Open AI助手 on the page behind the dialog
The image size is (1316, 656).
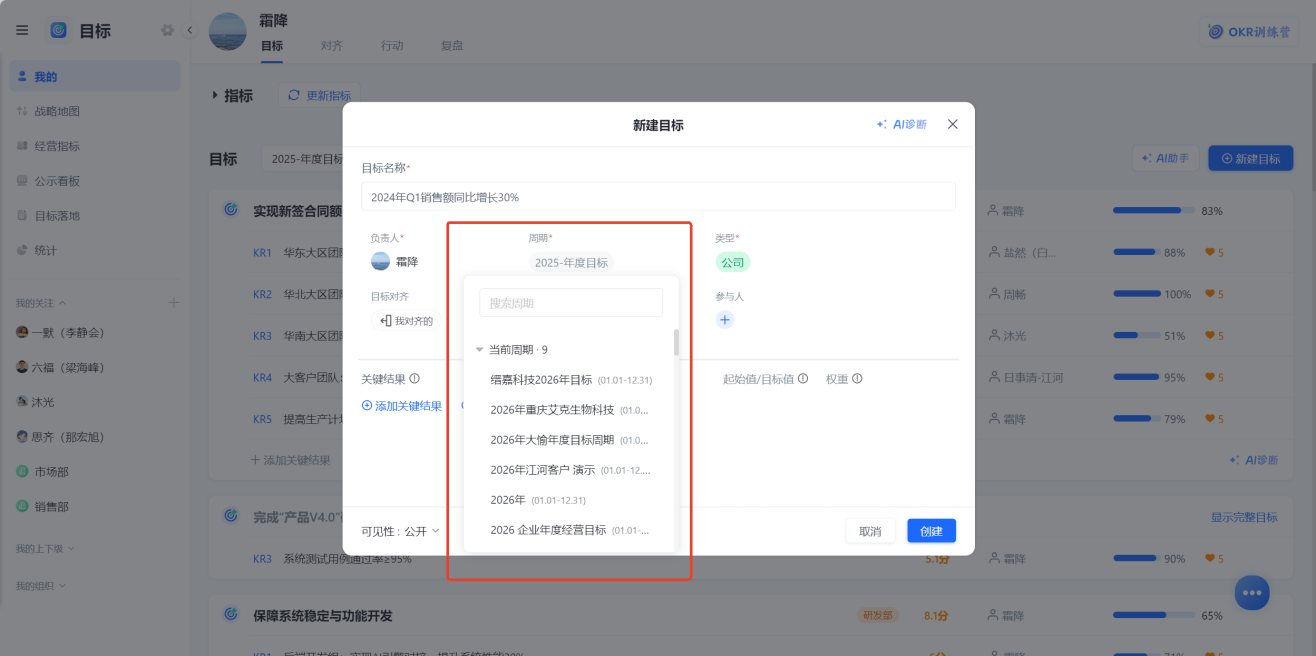click(x=1165, y=158)
